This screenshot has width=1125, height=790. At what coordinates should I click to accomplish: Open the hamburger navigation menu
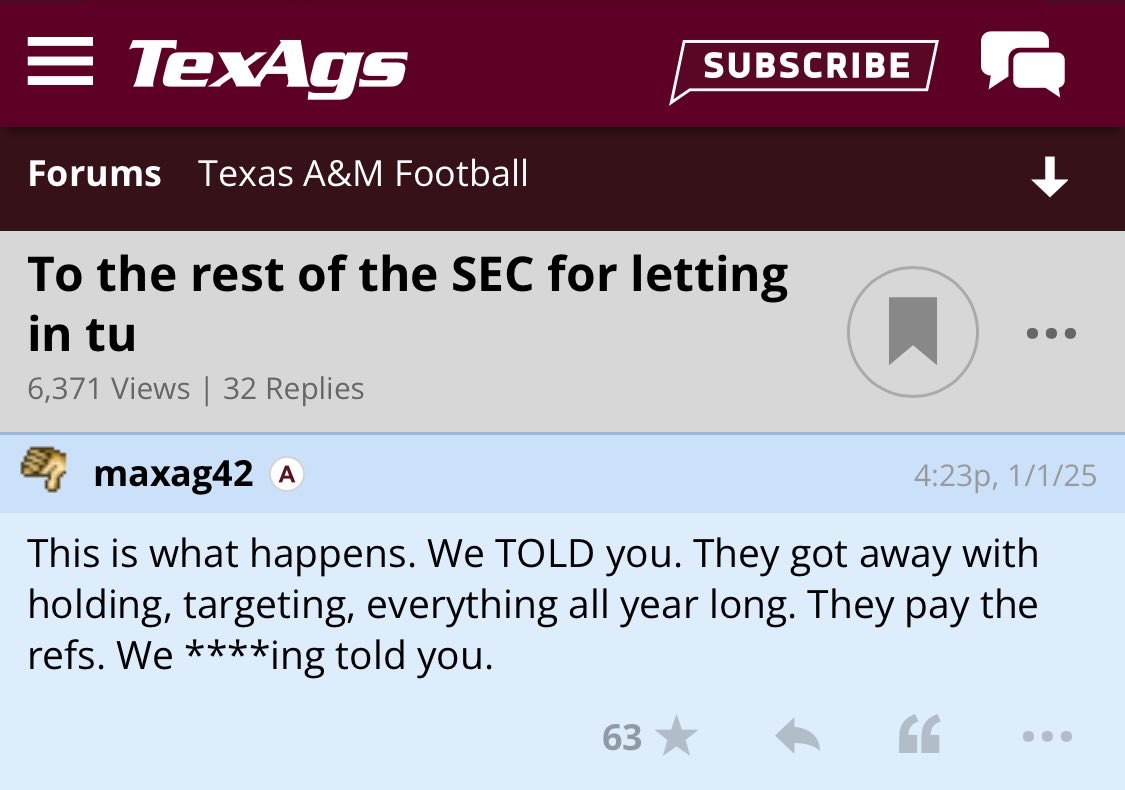pos(60,62)
